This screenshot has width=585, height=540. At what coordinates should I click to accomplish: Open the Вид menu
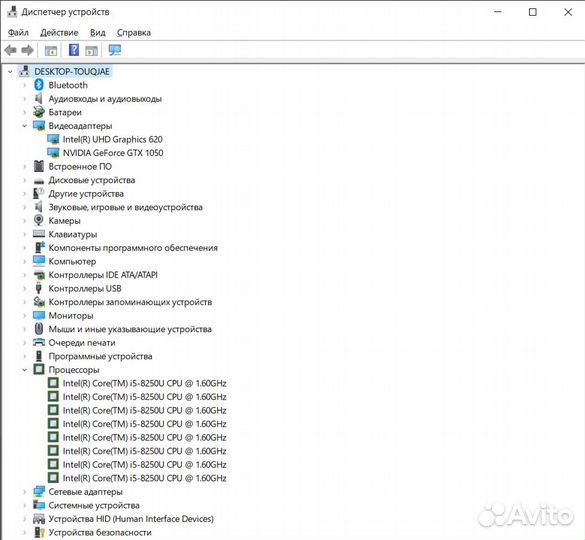[x=97, y=33]
